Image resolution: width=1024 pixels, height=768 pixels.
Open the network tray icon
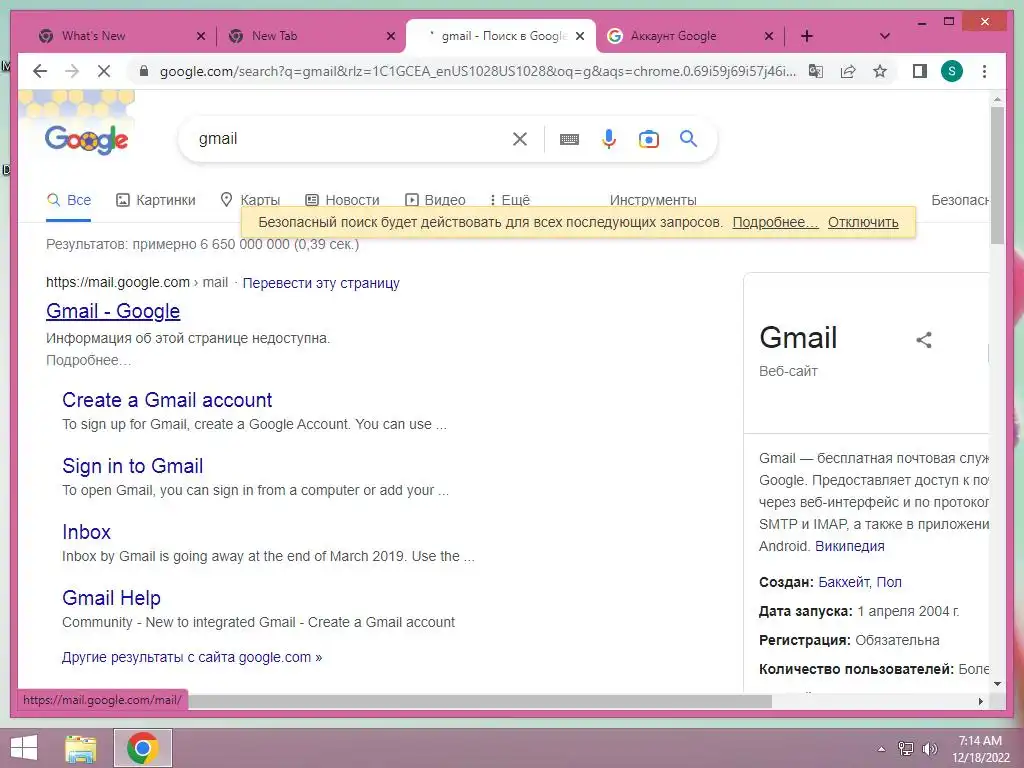pos(906,749)
